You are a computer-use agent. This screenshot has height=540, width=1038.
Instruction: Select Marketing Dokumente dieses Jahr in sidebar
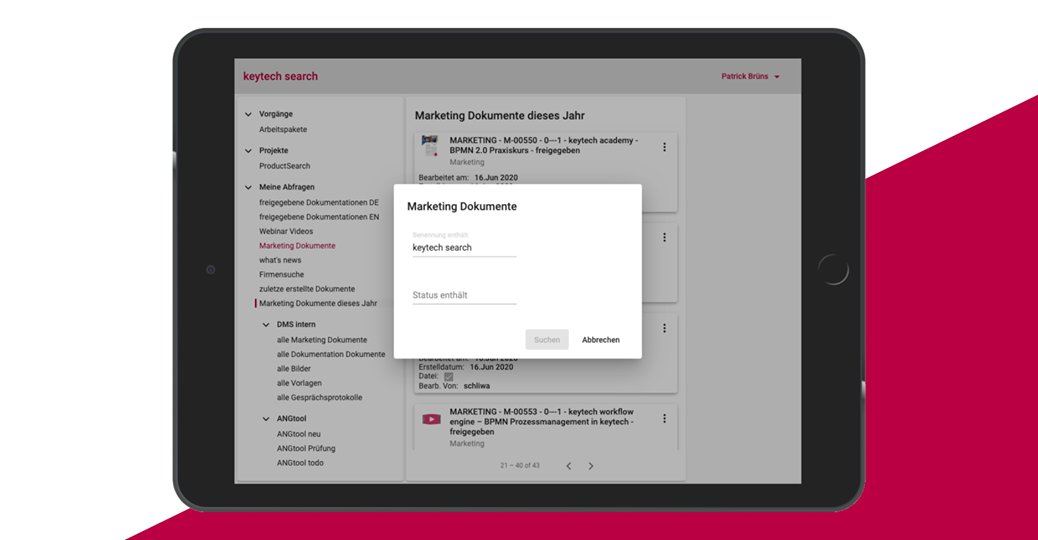[x=318, y=303]
